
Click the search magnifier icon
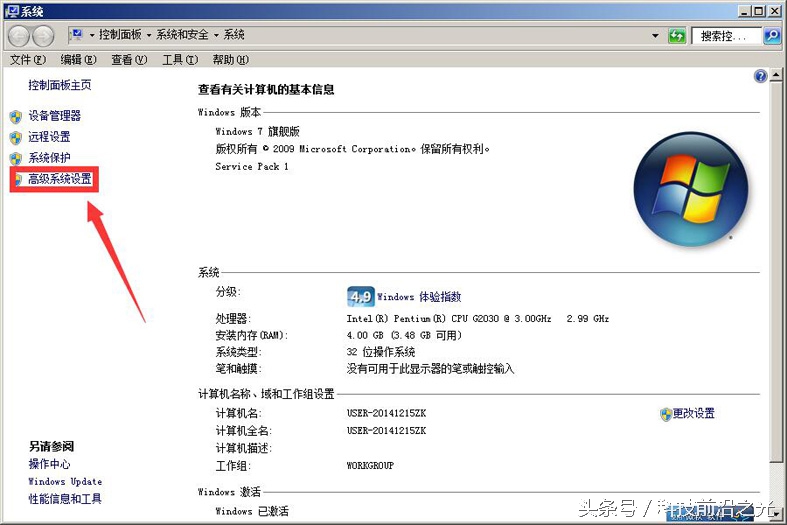click(772, 36)
